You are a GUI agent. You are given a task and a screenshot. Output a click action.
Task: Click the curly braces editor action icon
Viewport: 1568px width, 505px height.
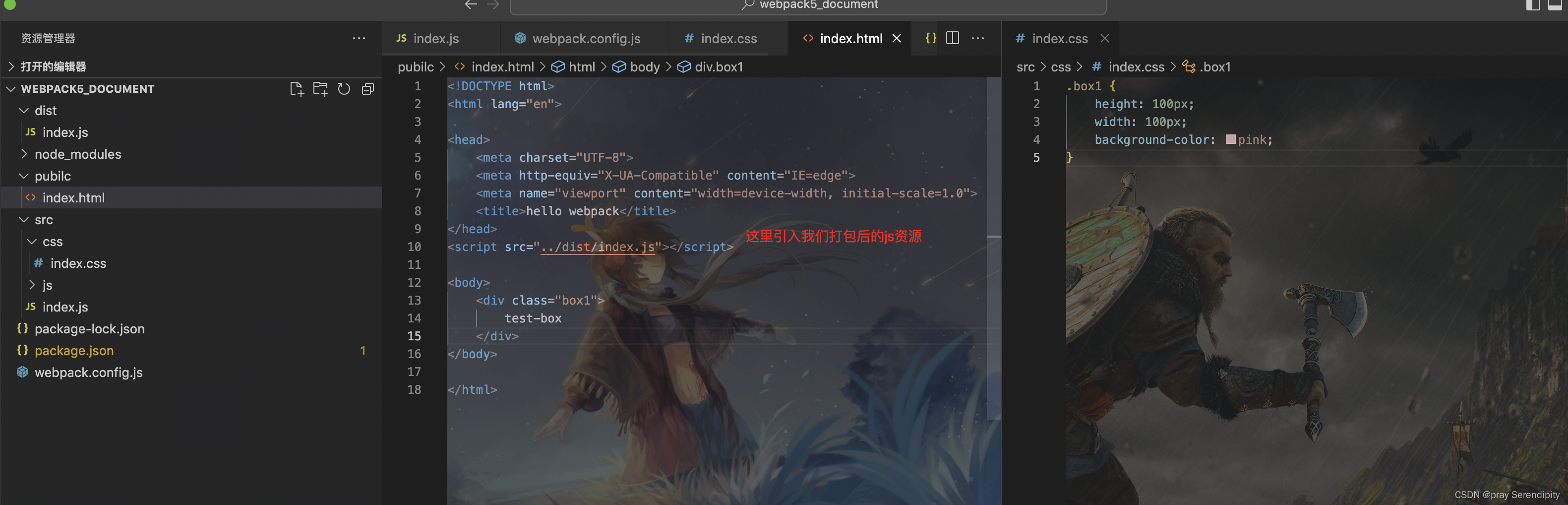(931, 38)
